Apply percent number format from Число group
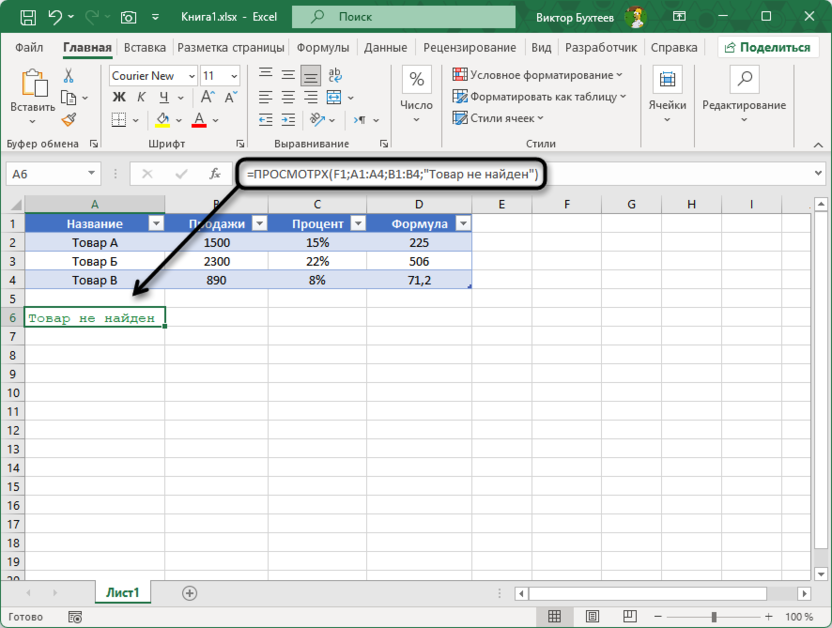Viewport: 832px width, 628px height. pos(415,77)
